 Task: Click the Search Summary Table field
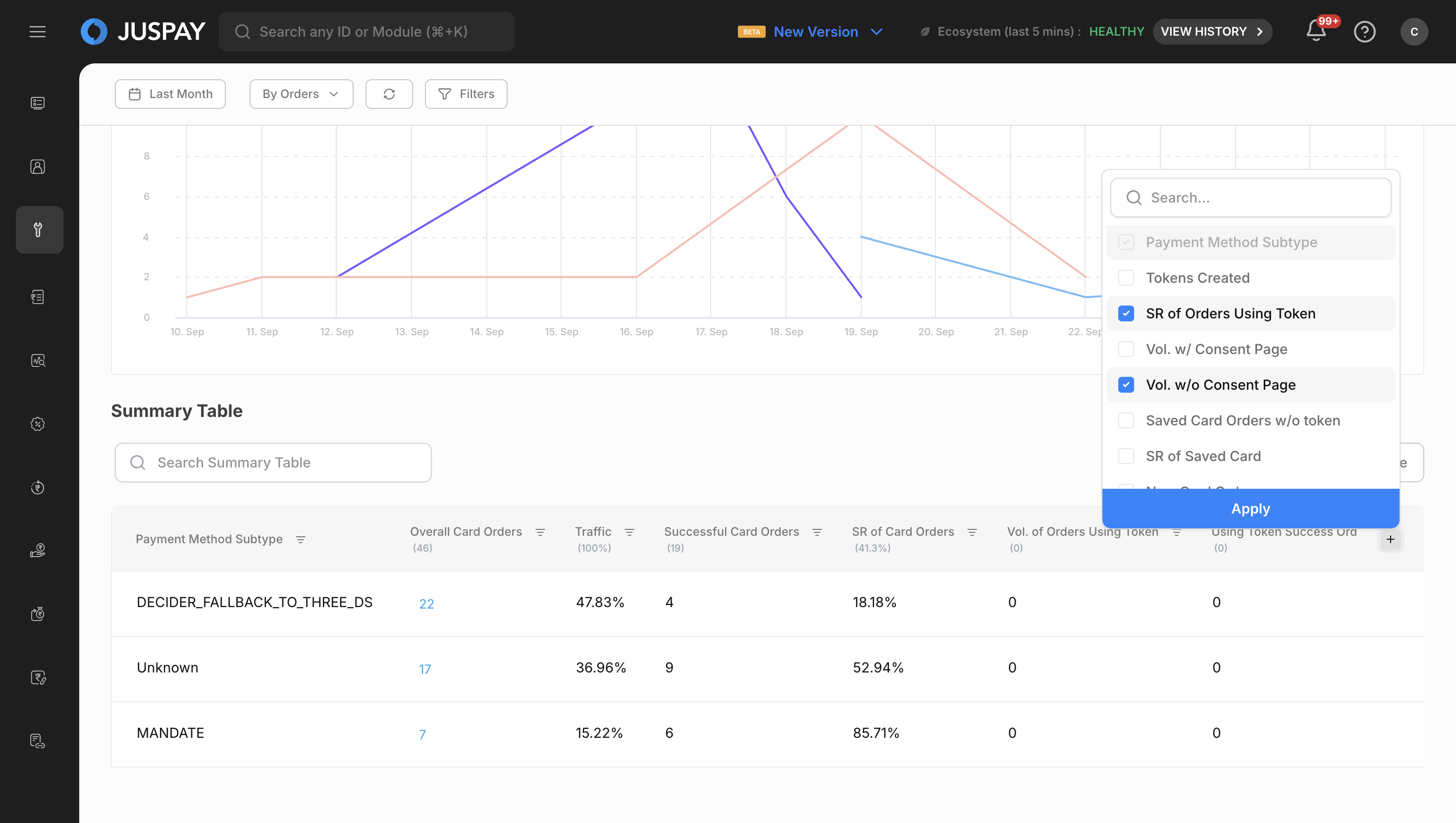273,463
